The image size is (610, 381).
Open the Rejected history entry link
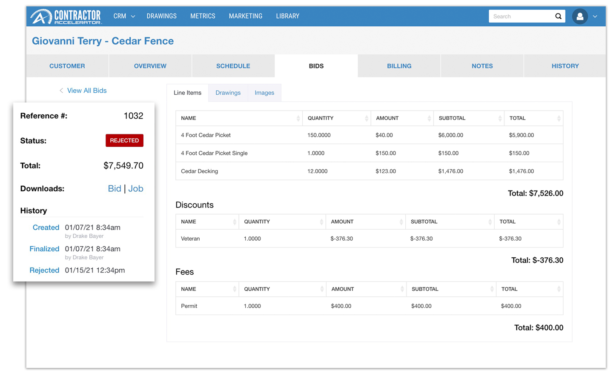[x=44, y=270]
